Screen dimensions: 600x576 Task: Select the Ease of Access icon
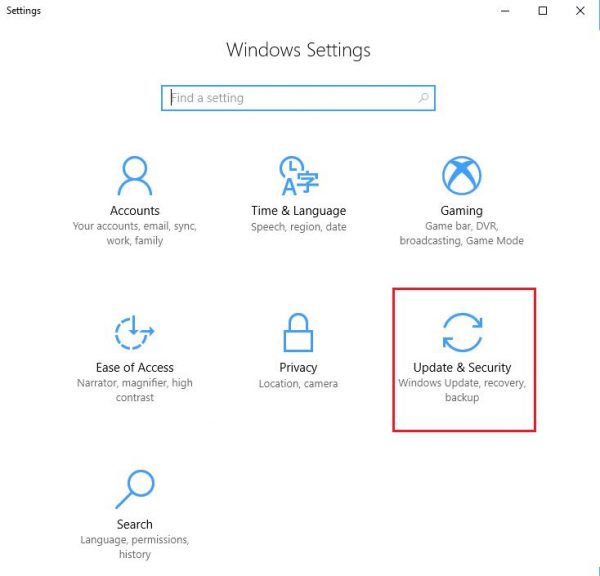(x=135, y=334)
